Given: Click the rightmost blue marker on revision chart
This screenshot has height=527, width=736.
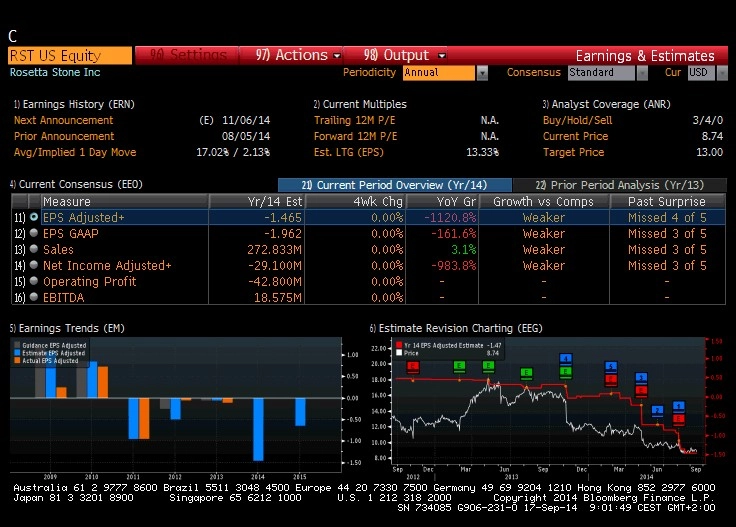Looking at the screenshot, I should pos(678,406).
